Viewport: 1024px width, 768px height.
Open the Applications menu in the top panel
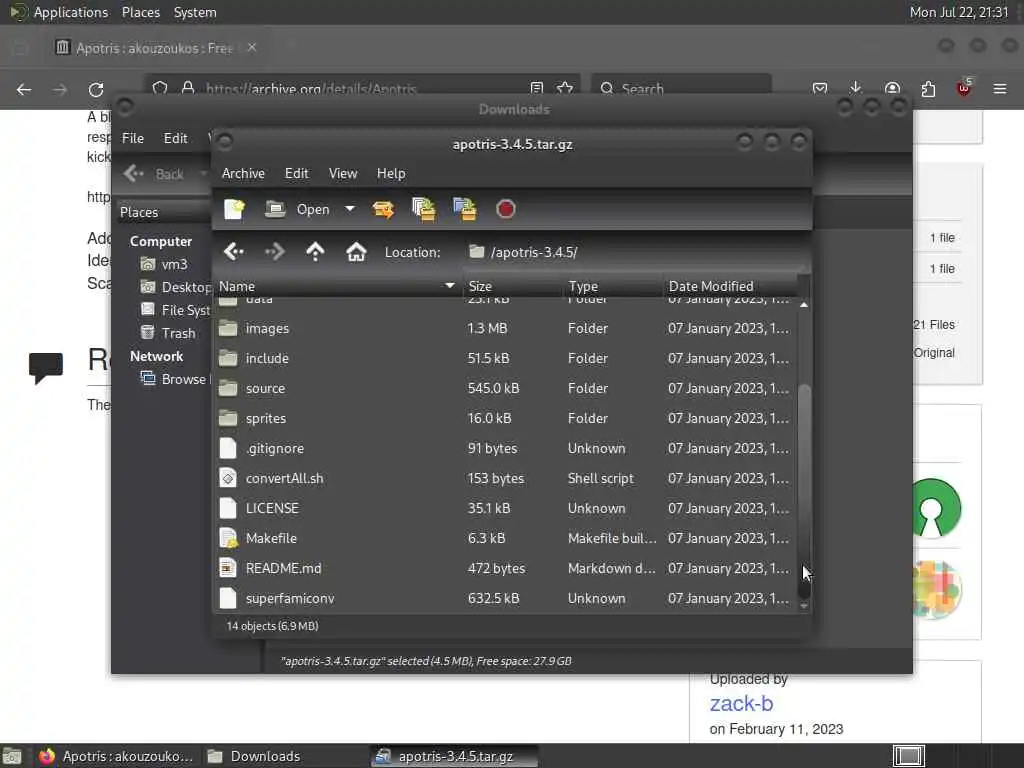coord(71,12)
